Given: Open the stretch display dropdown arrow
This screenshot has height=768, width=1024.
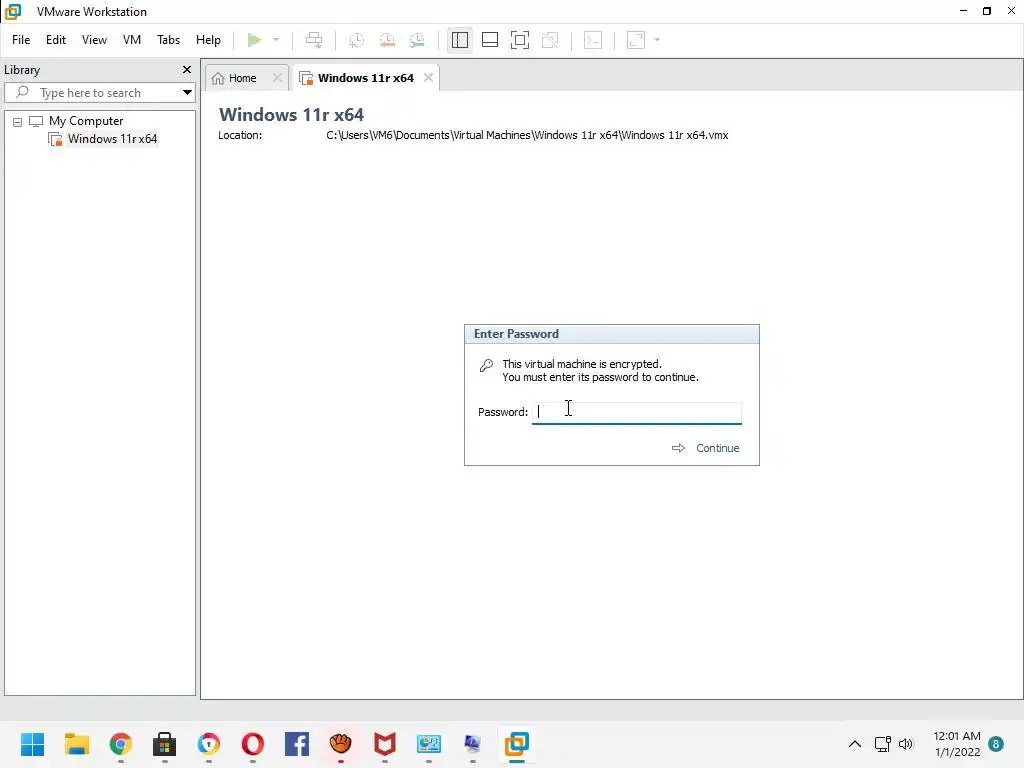Looking at the screenshot, I should [657, 40].
